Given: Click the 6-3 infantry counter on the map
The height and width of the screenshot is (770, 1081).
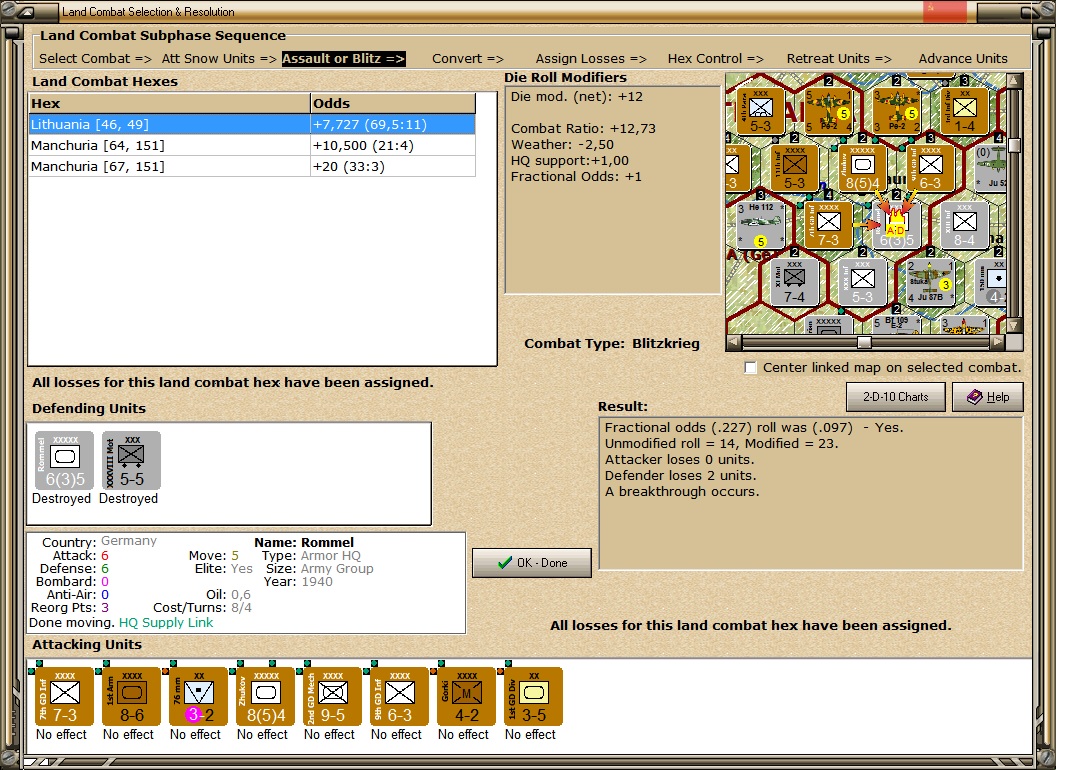Looking at the screenshot, I should (930, 168).
